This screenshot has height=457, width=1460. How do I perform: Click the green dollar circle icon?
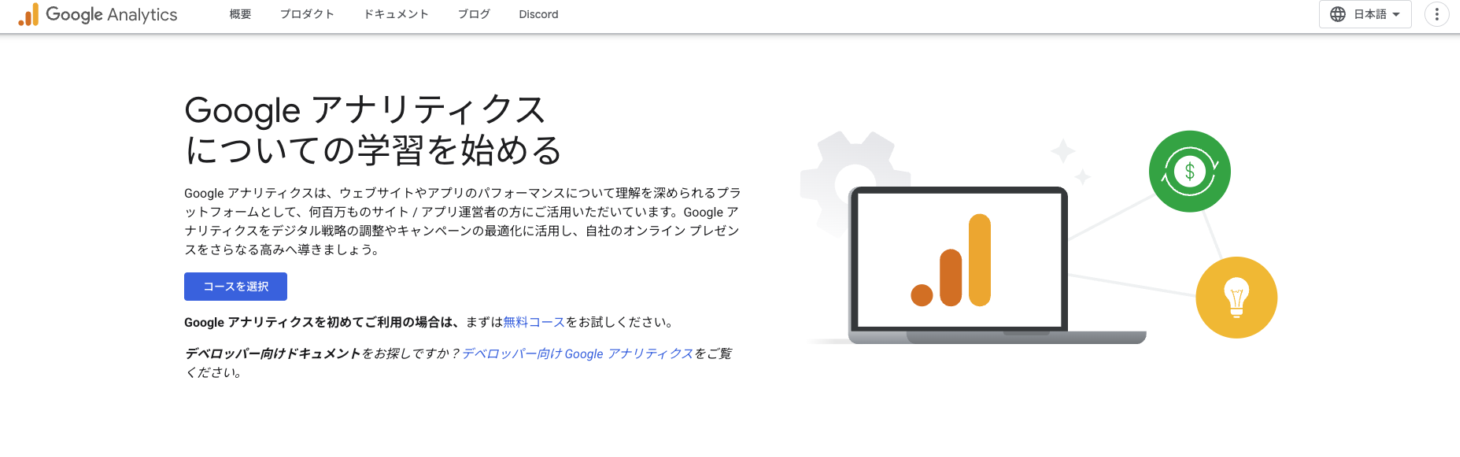click(1189, 171)
